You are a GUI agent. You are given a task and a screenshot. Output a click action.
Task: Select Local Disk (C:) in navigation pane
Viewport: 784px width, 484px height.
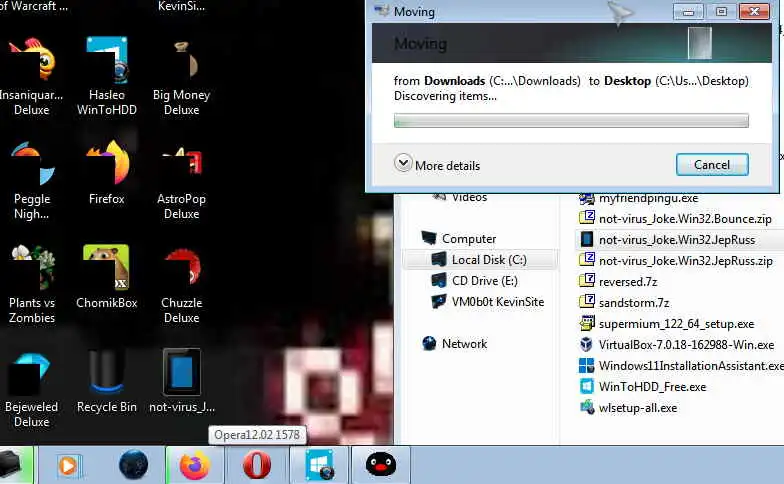pos(479,260)
